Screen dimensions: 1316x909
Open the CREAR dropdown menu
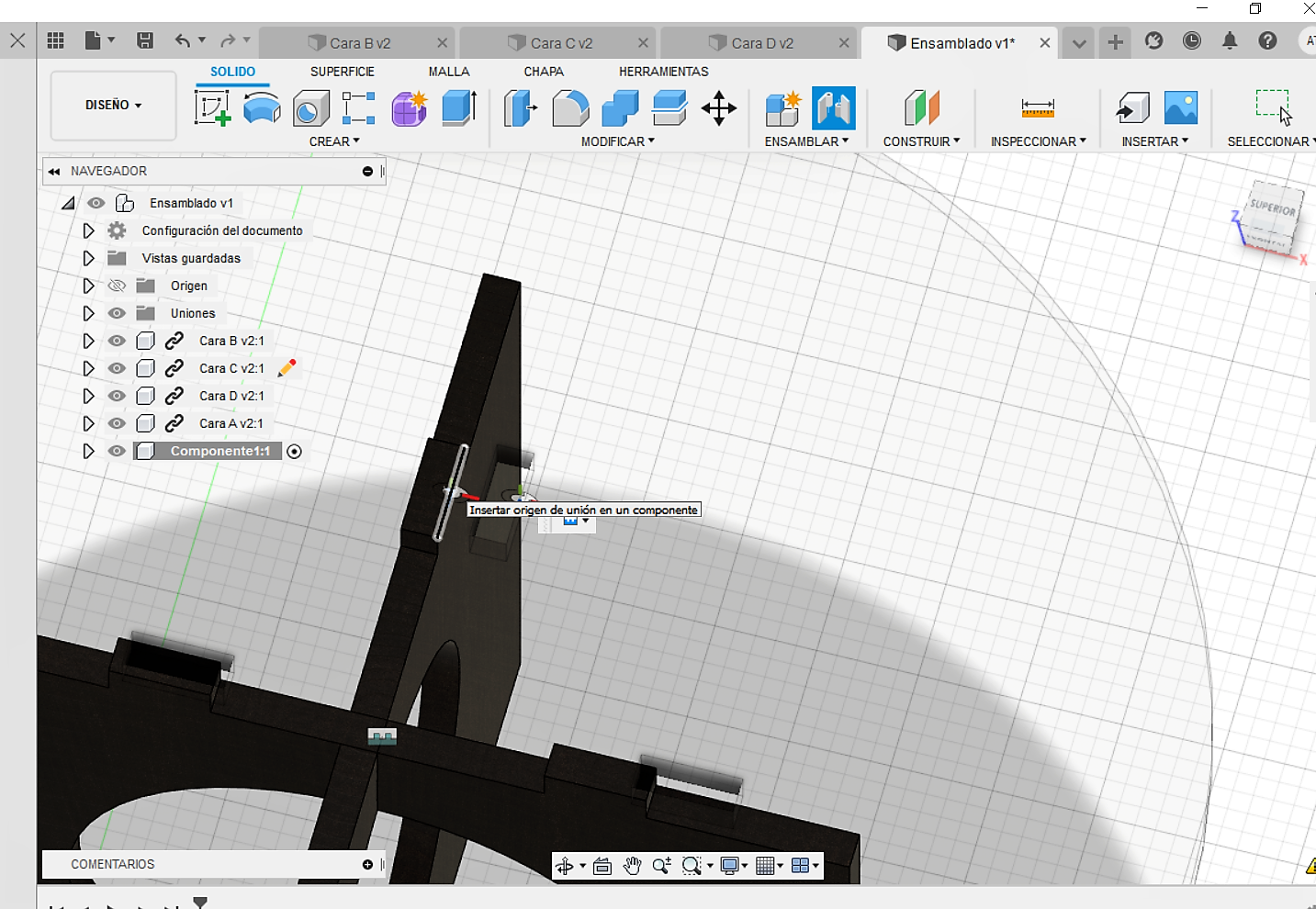coord(334,141)
